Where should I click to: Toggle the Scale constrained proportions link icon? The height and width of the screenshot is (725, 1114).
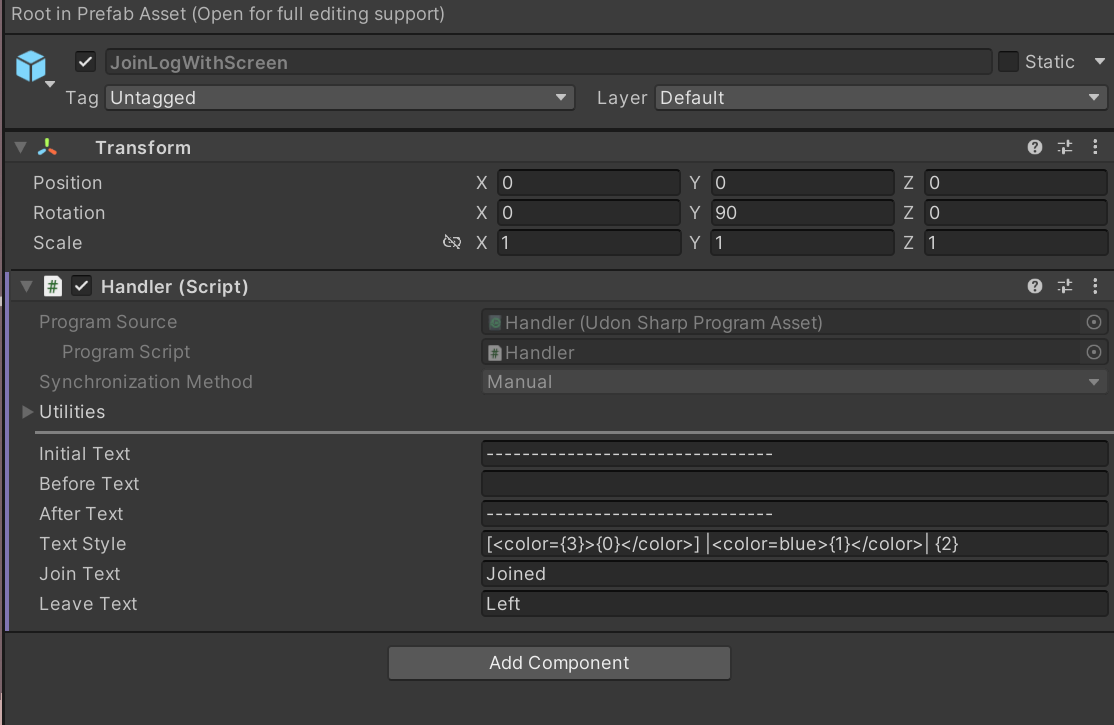[x=452, y=243]
